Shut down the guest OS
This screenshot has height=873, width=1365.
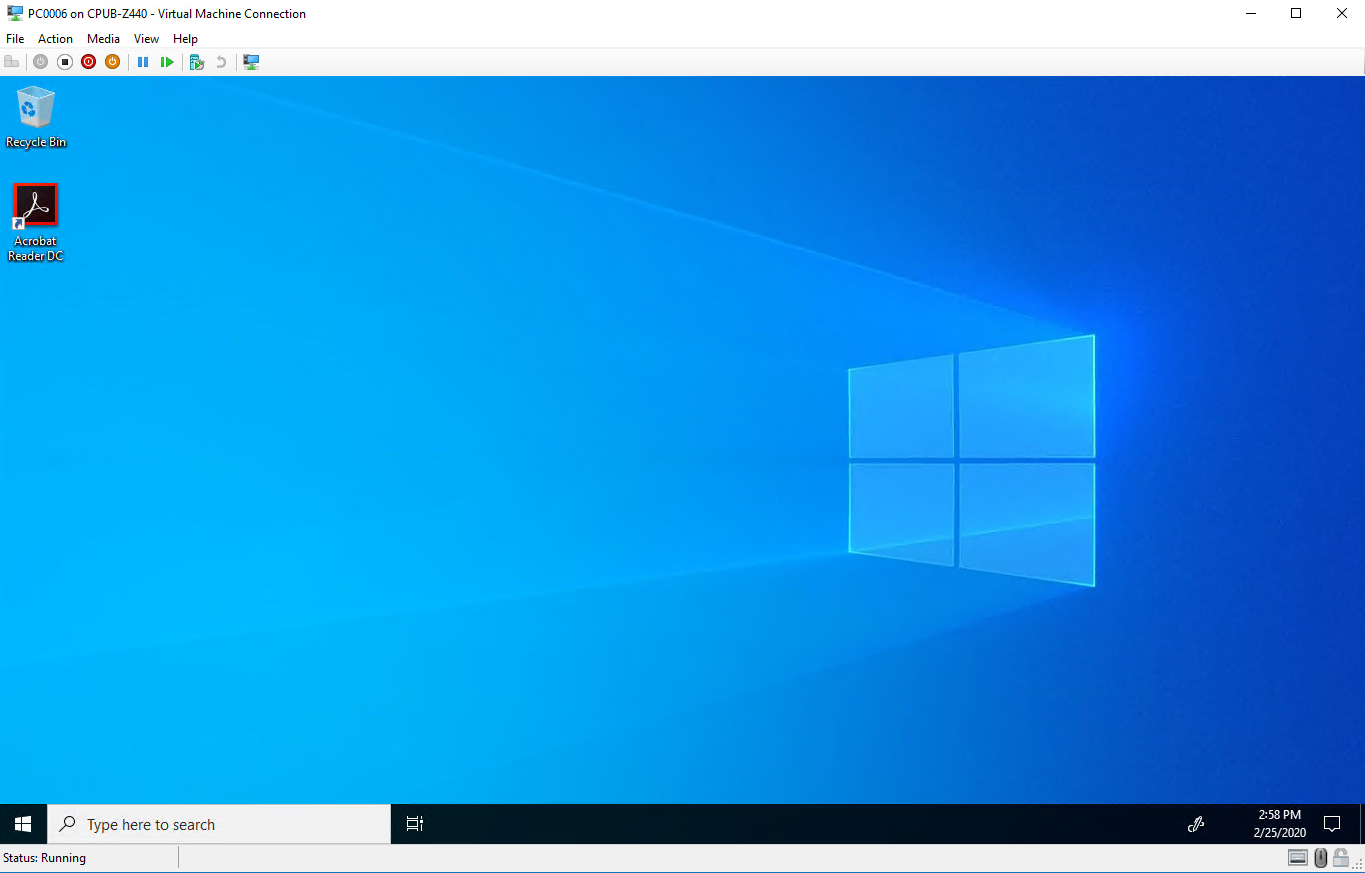coord(88,61)
